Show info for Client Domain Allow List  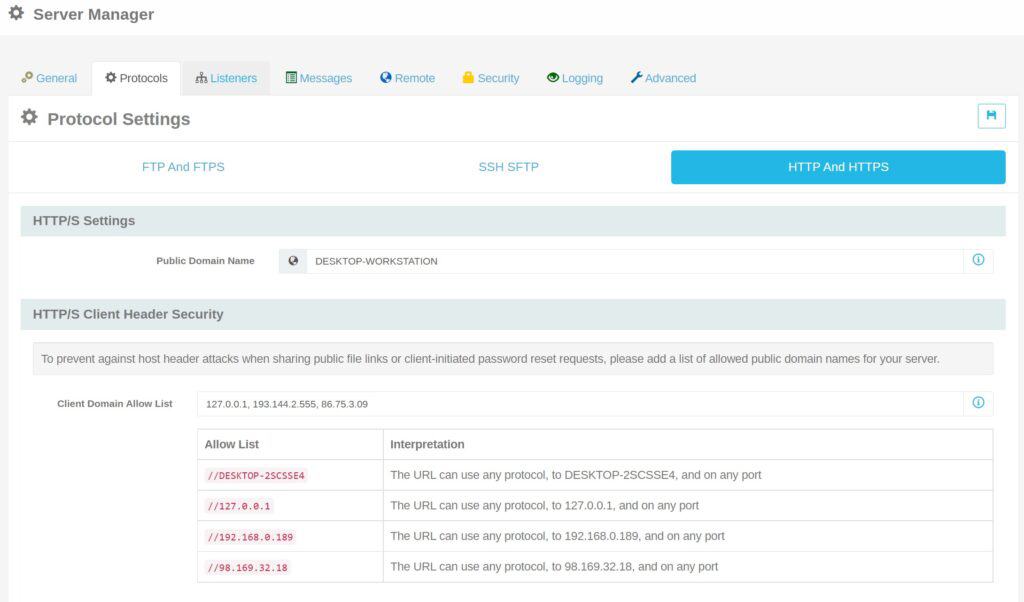[978, 403]
